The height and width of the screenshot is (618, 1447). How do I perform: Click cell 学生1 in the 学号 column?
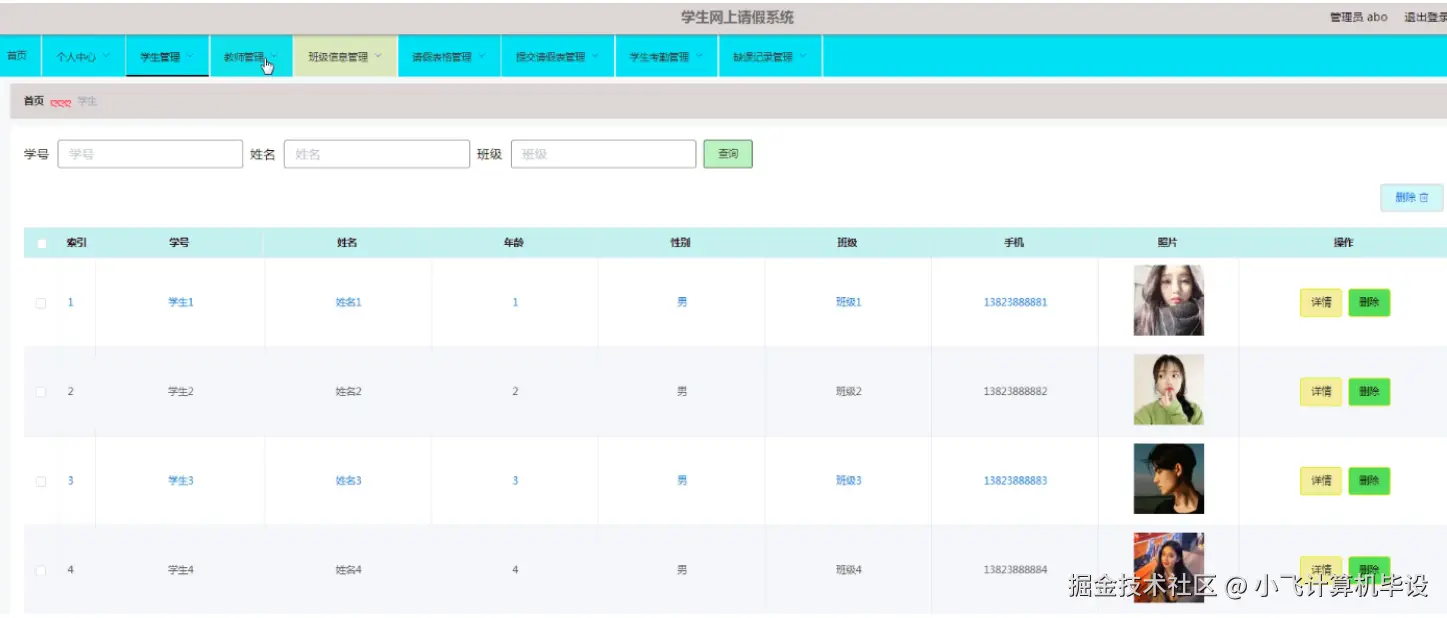point(181,303)
